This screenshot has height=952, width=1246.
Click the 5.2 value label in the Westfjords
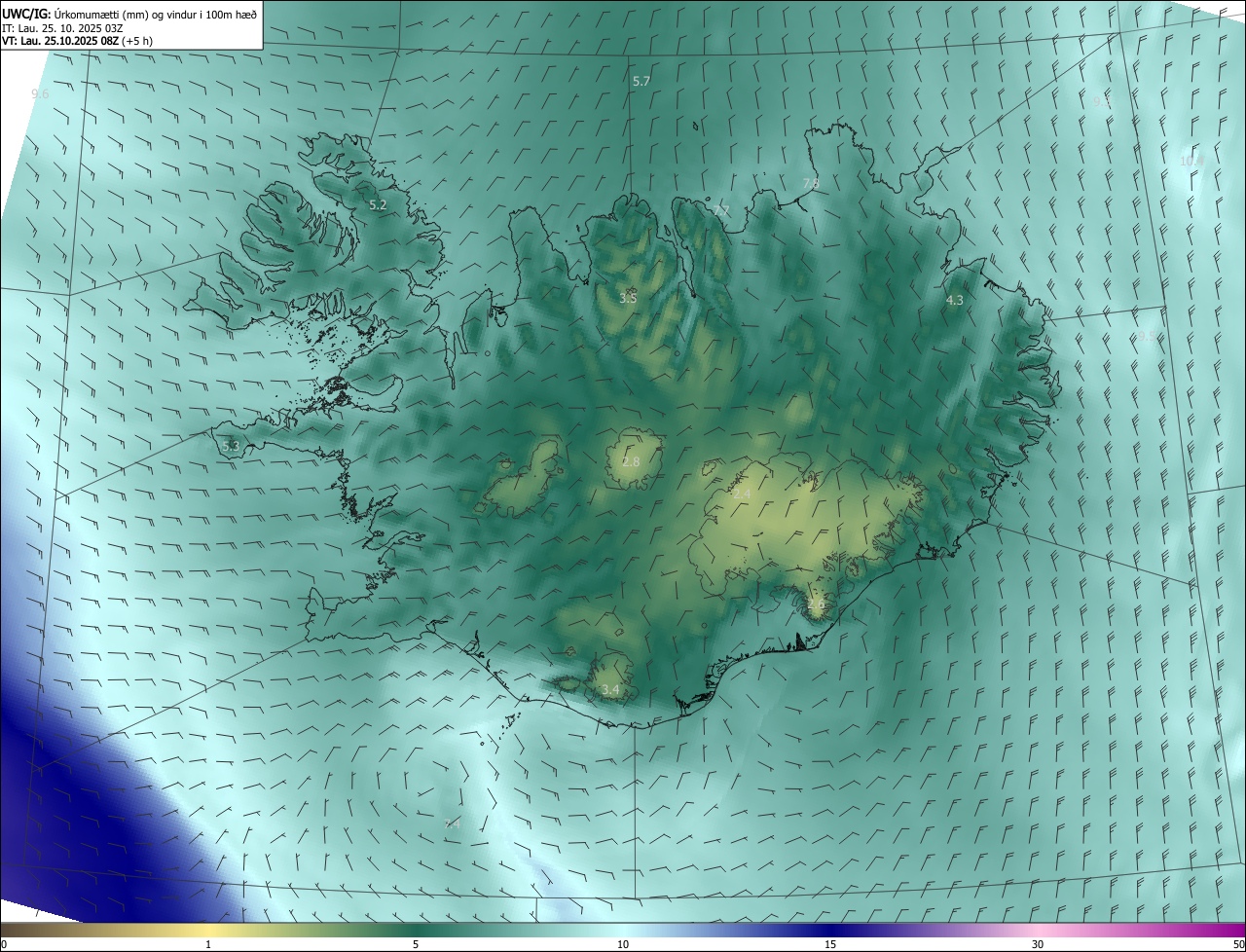tap(378, 205)
